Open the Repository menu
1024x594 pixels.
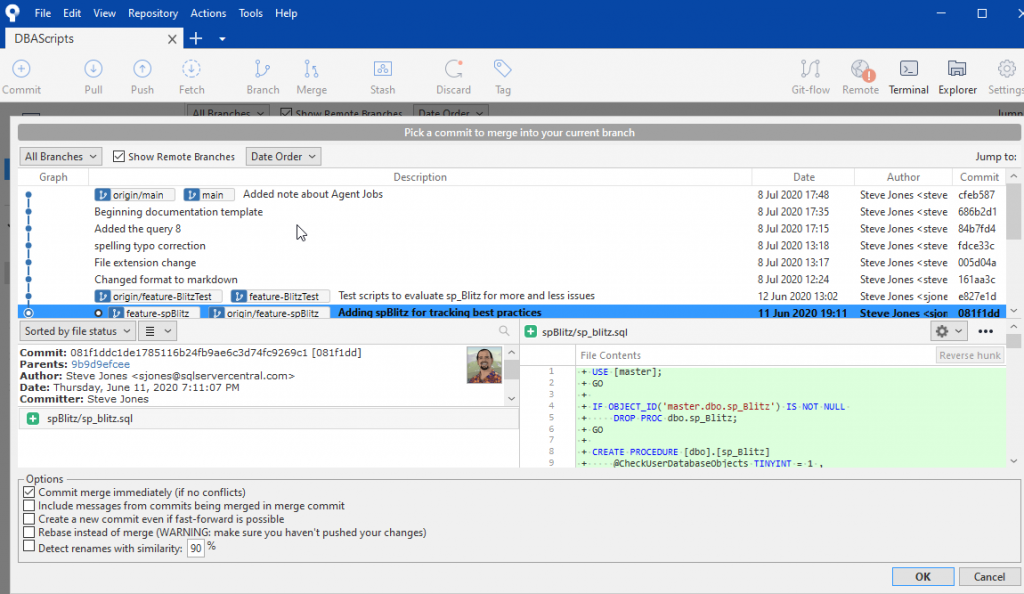(x=152, y=13)
